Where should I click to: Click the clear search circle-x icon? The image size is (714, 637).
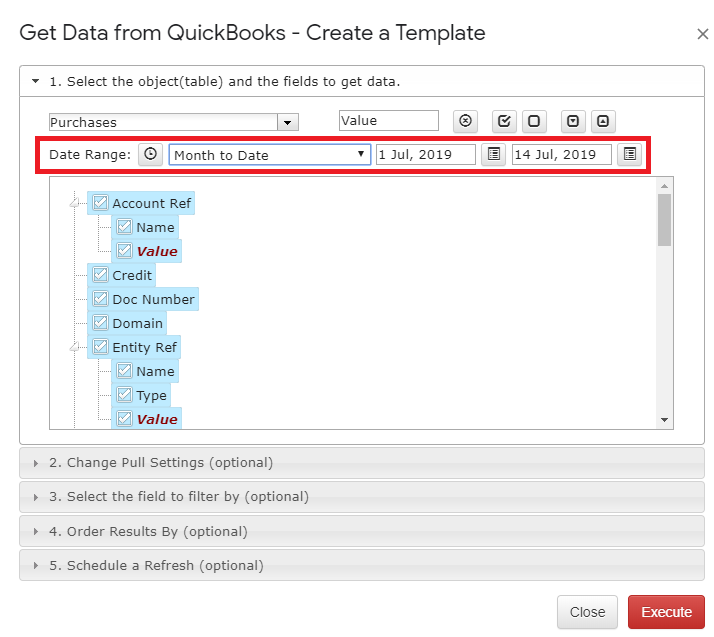coord(465,121)
